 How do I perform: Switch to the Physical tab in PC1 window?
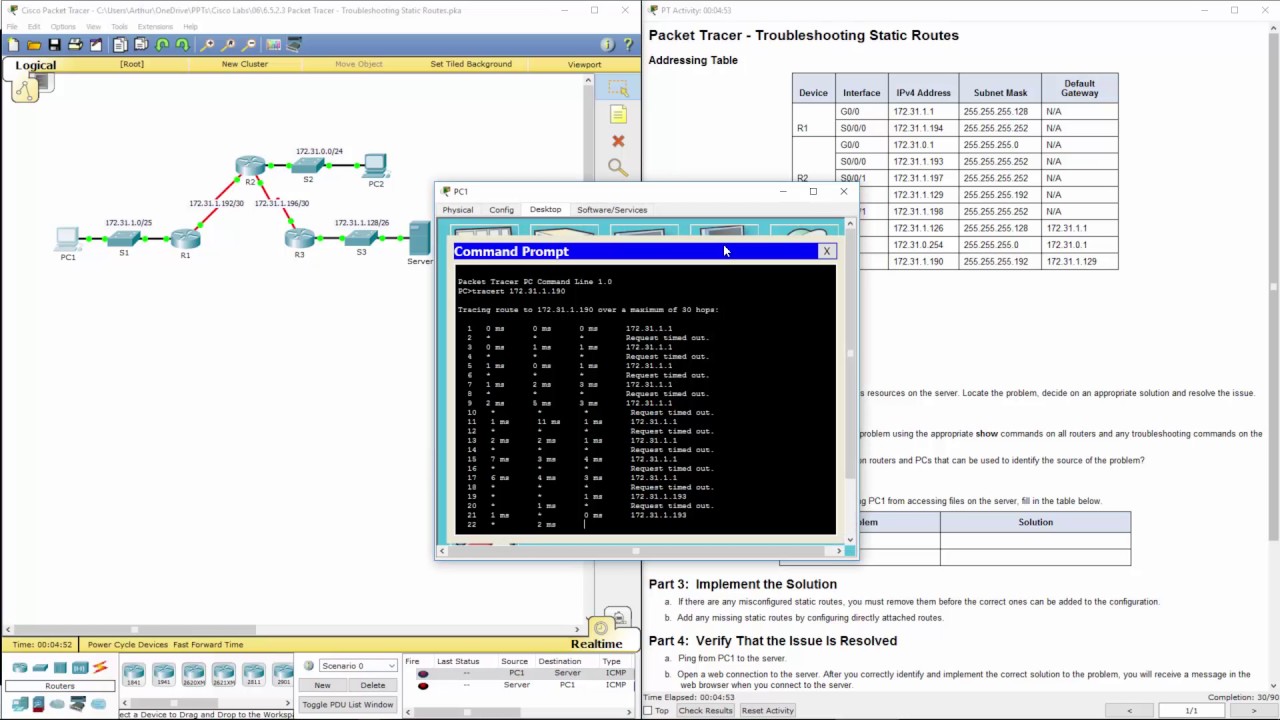click(458, 210)
